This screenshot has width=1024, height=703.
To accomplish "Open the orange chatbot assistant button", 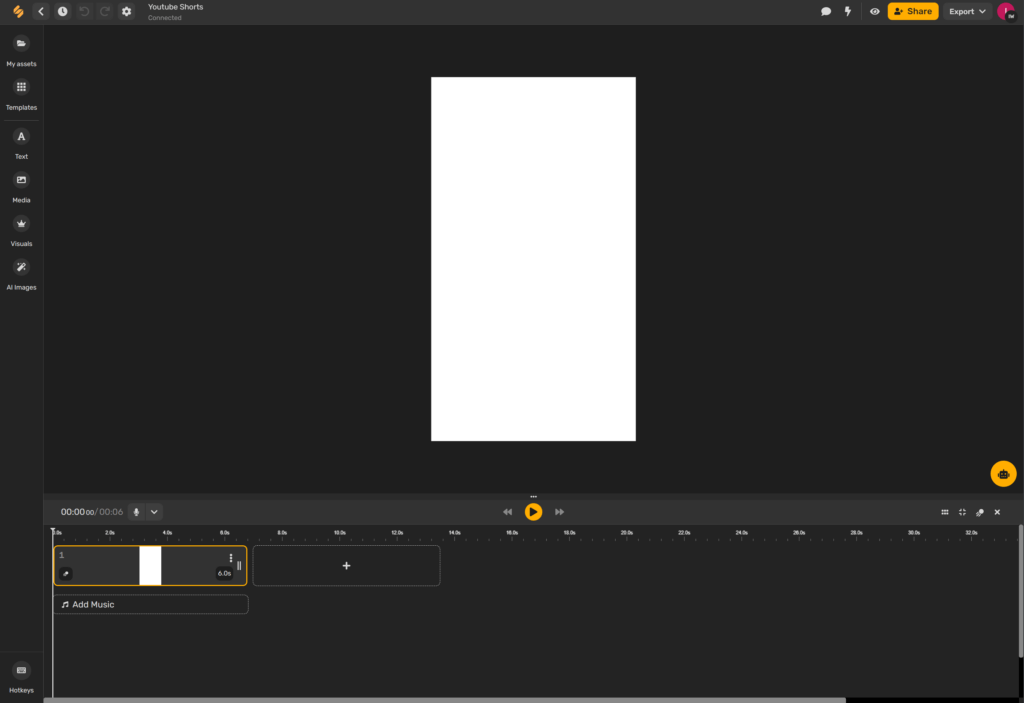I will [1003, 474].
